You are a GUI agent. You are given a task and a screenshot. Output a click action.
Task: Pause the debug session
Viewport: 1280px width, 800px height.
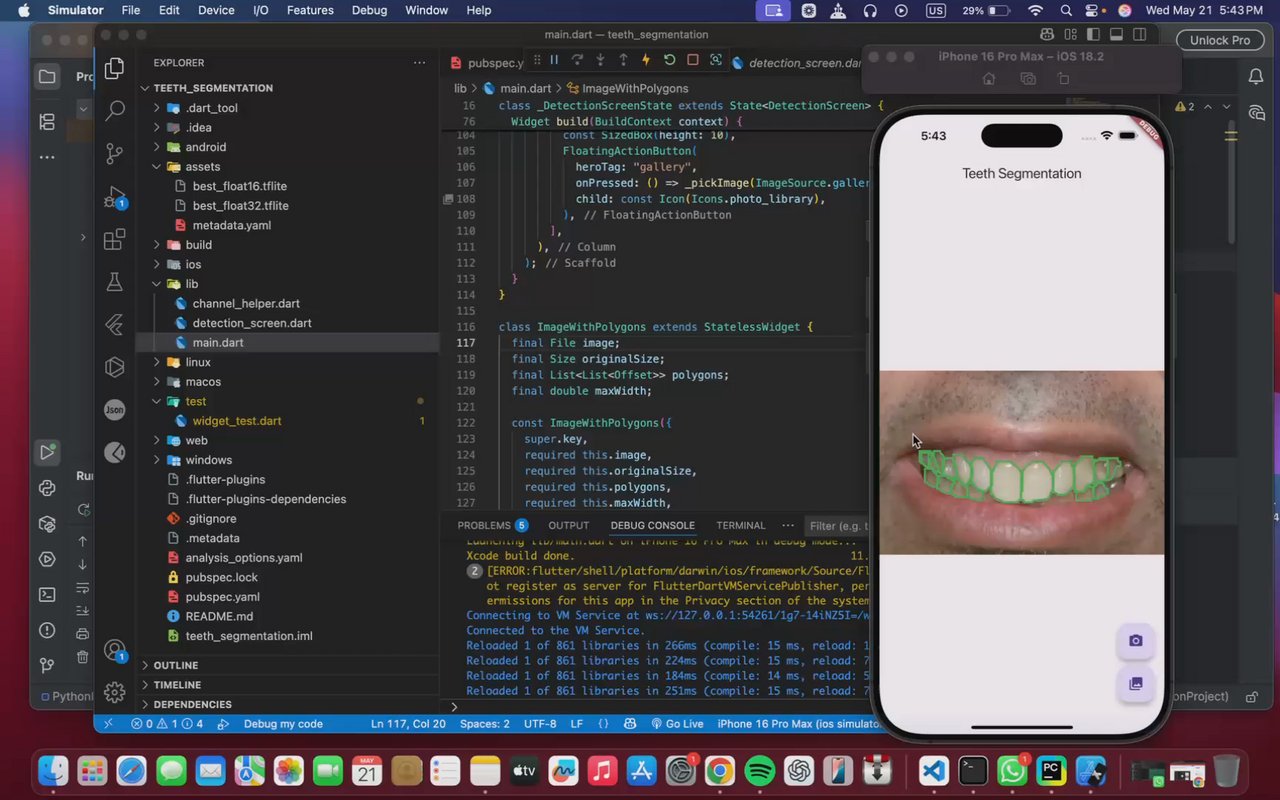pyautogui.click(x=554, y=60)
